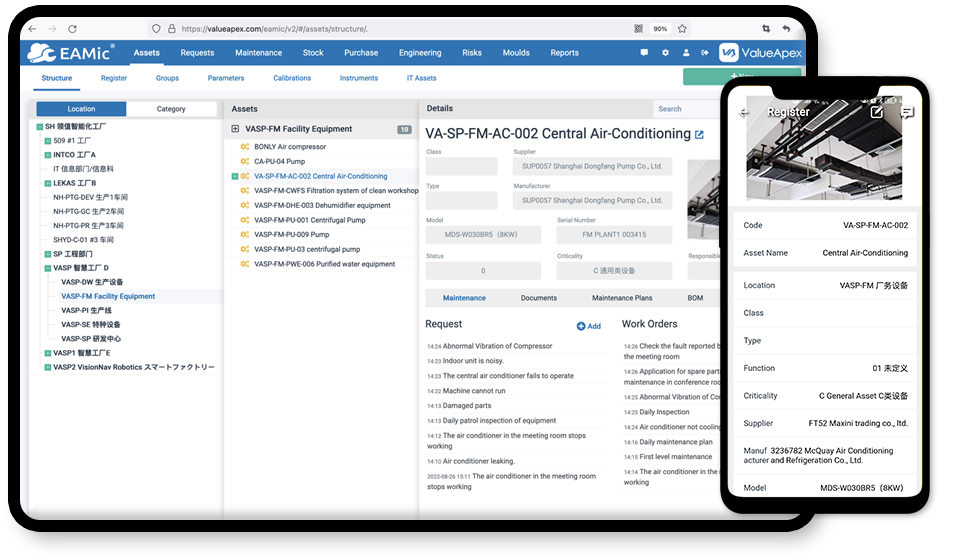Open the user profile icon in header
954x560 pixels.
686,53
